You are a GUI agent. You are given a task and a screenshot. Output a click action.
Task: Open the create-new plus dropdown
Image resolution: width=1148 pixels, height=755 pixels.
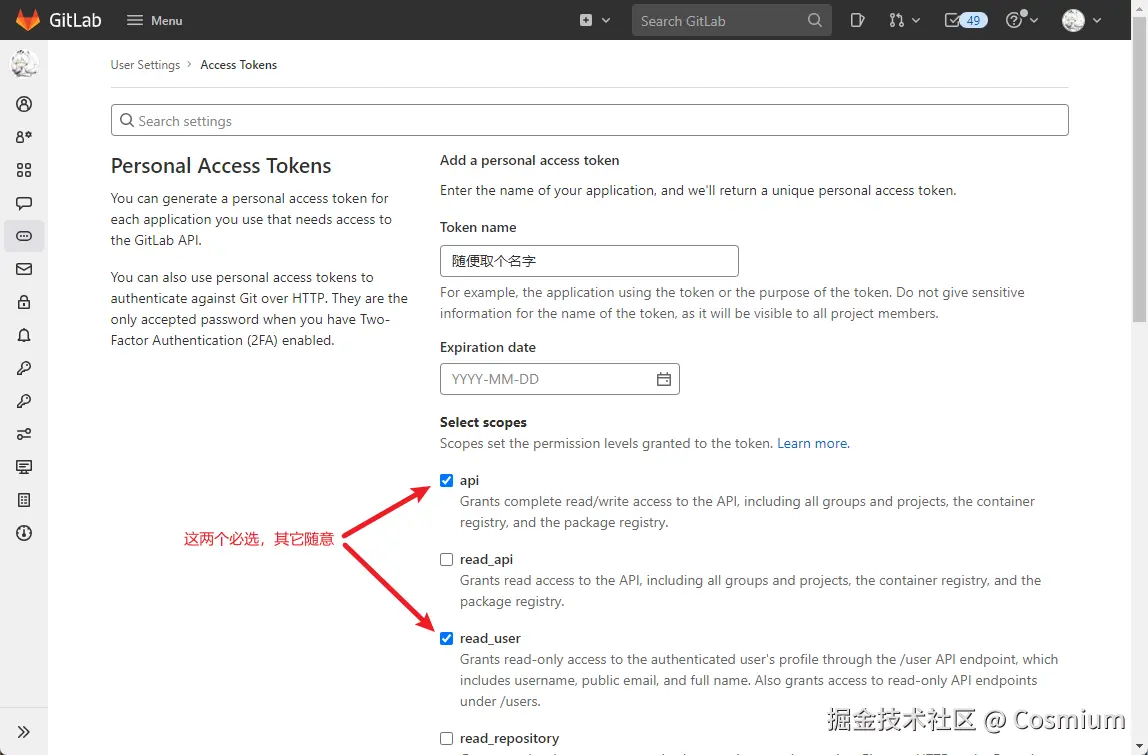[x=594, y=21]
